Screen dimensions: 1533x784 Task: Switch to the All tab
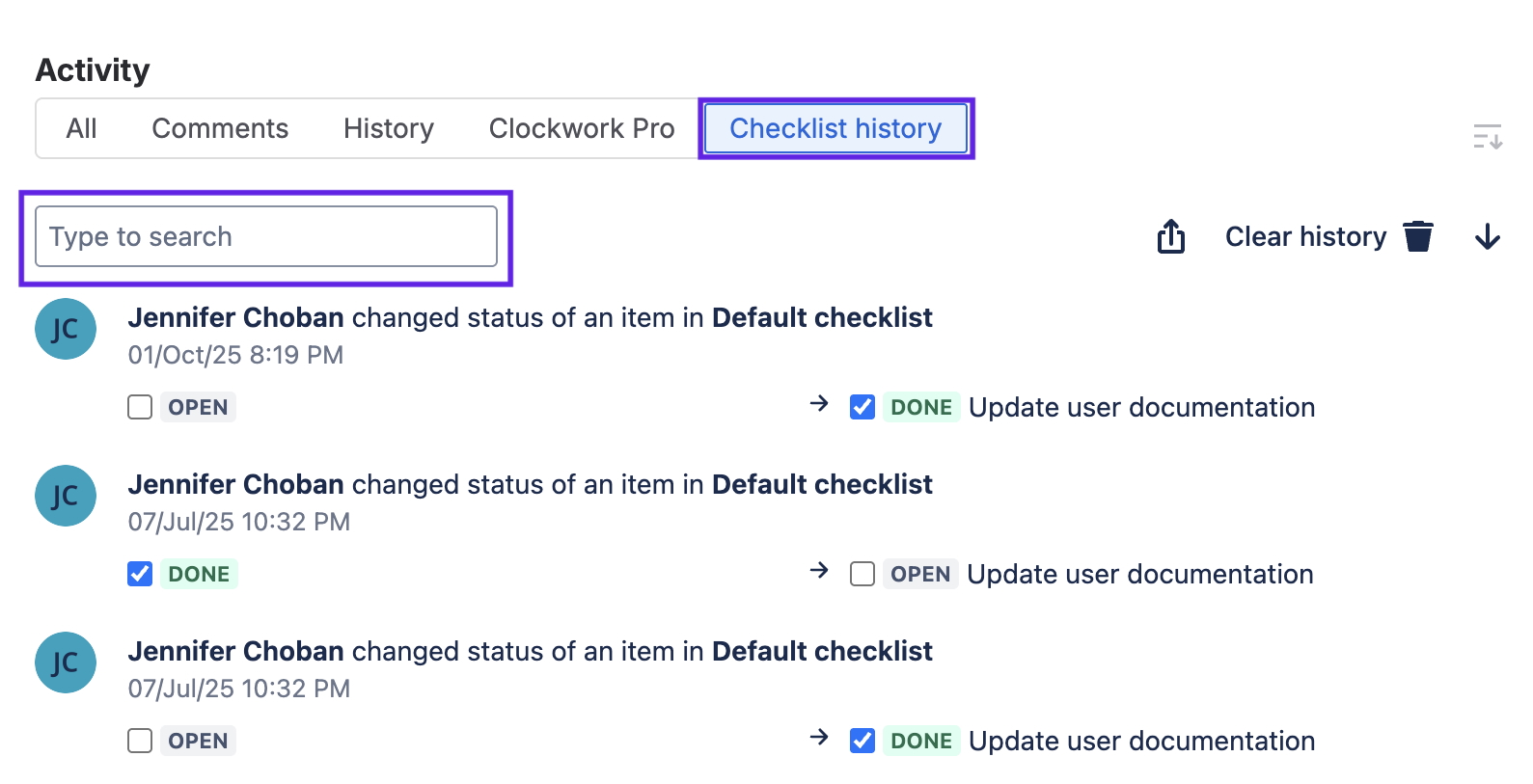pyautogui.click(x=82, y=128)
